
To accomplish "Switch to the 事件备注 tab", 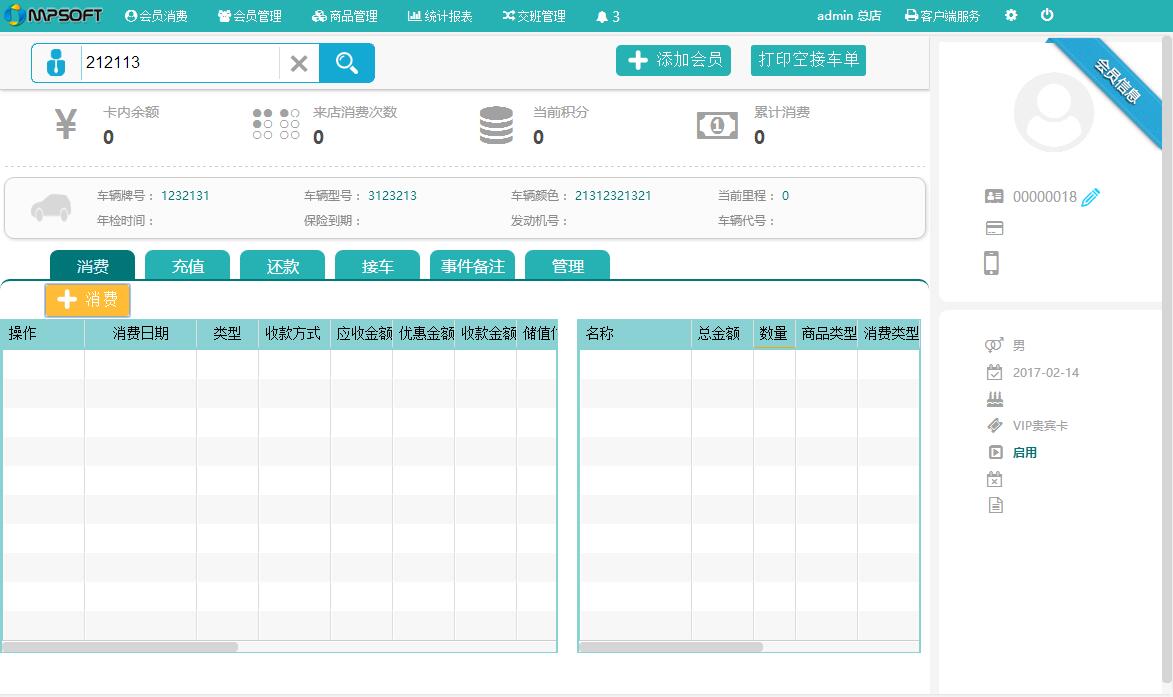I will pyautogui.click(x=472, y=266).
